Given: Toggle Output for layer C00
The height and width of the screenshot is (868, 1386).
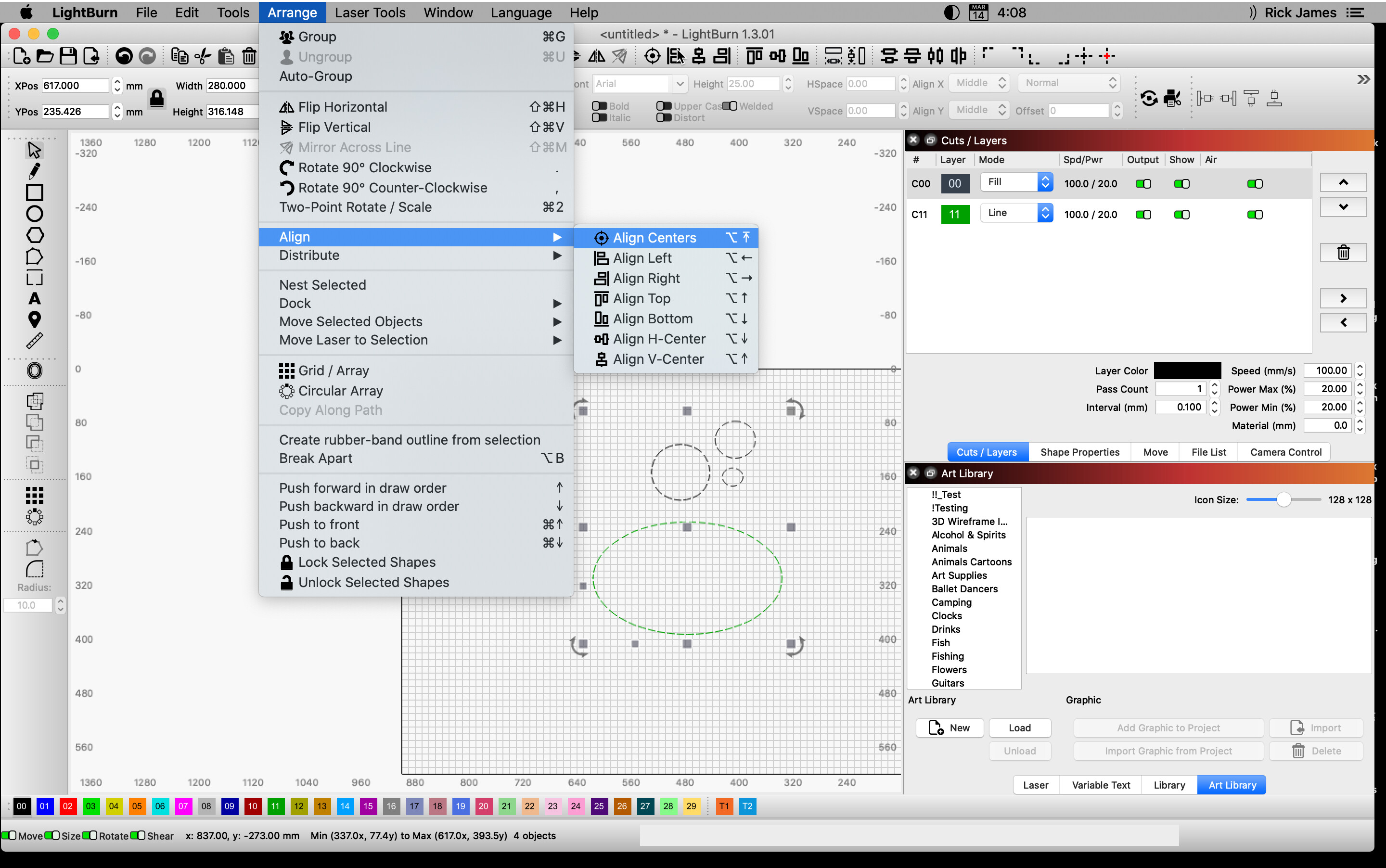Looking at the screenshot, I should click(1143, 184).
